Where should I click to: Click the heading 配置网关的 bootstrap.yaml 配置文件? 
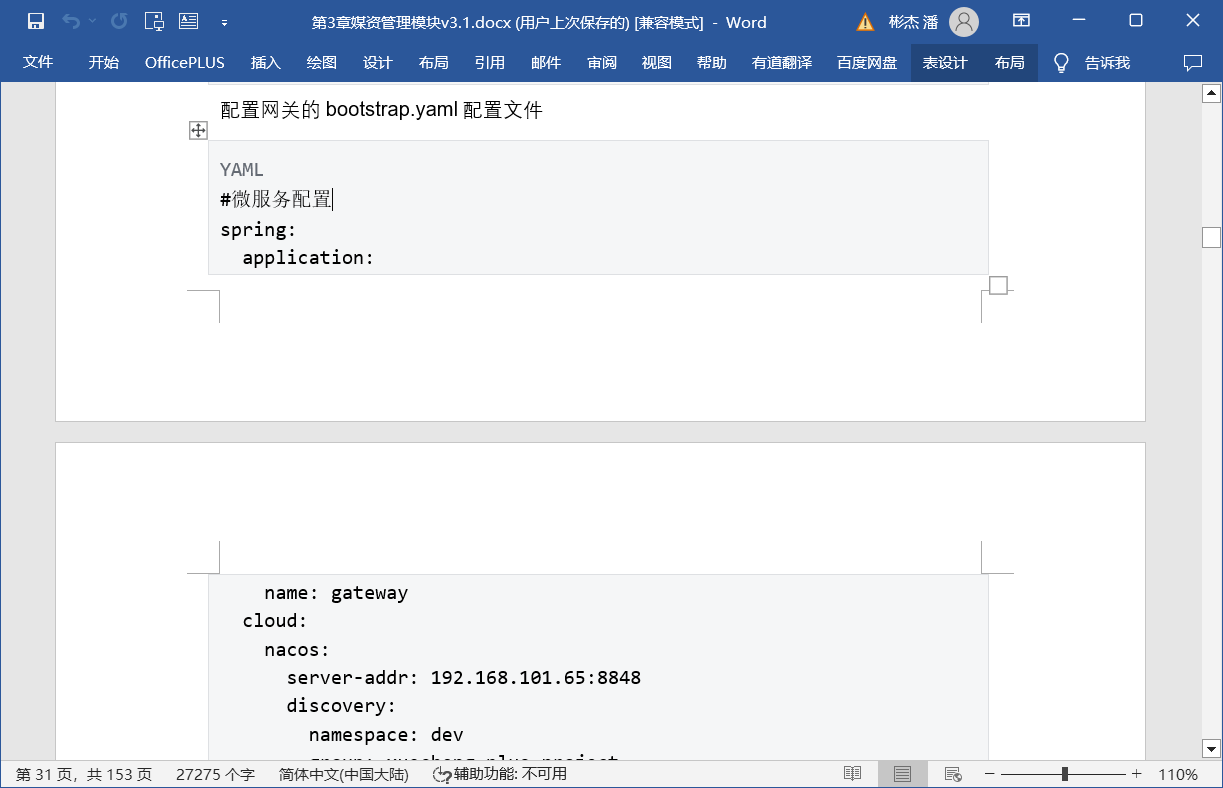[381, 110]
